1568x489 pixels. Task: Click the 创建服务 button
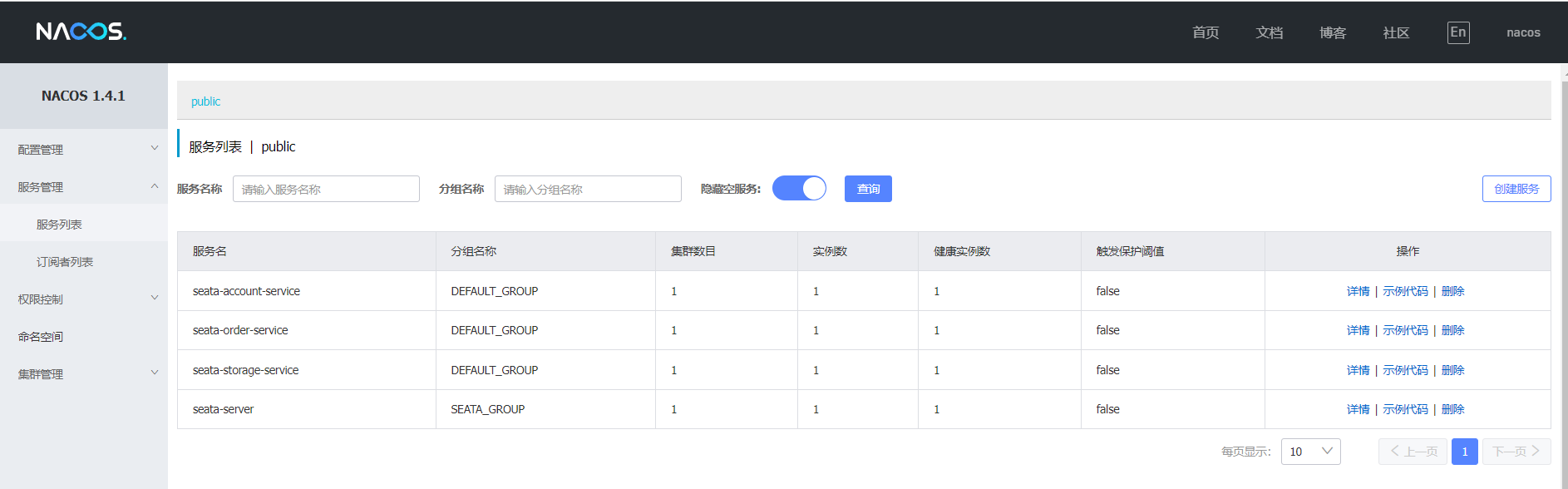[x=1516, y=189]
